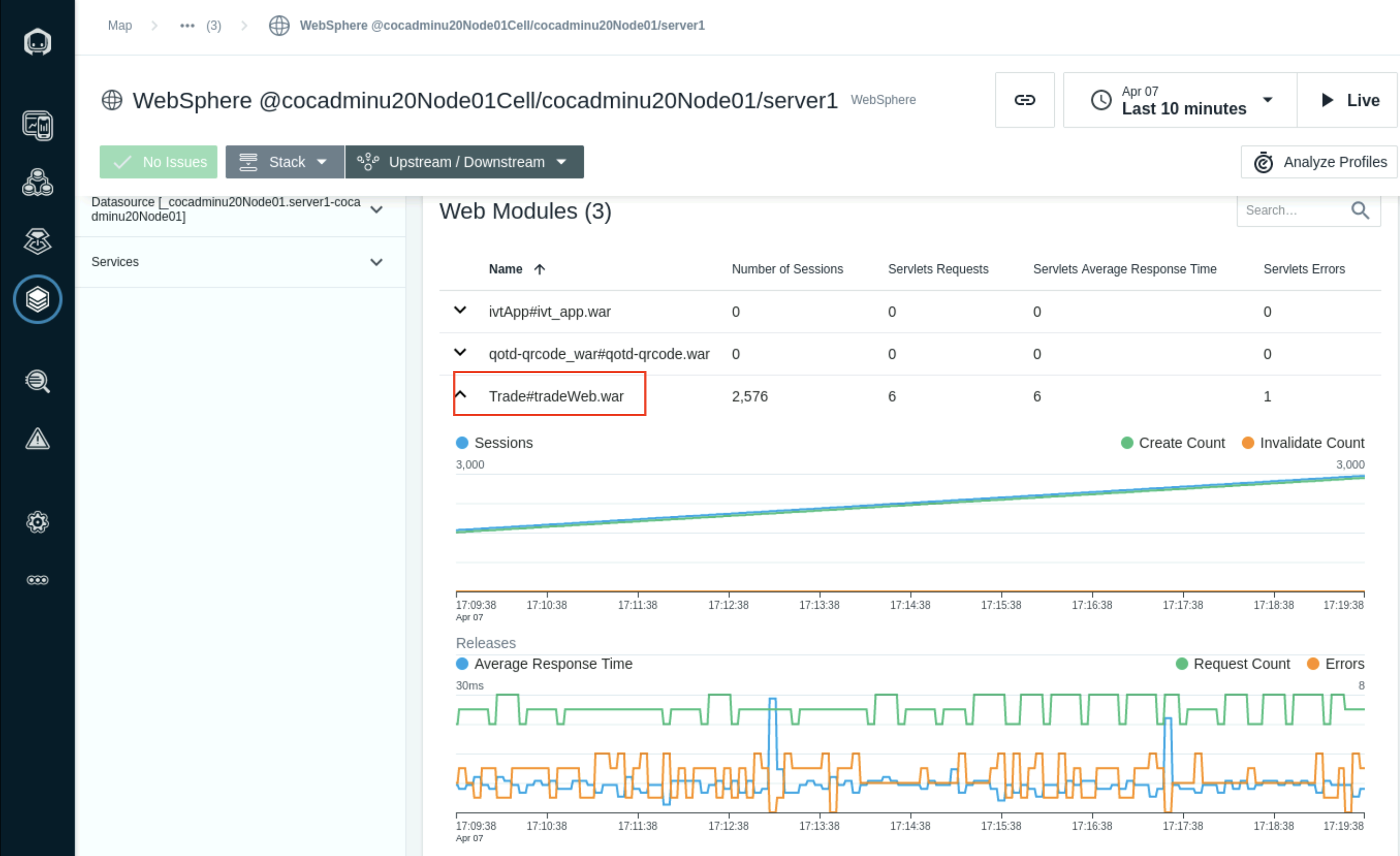Click the Datasource label in left panel
This screenshot has height=856, width=1400.
(x=225, y=209)
